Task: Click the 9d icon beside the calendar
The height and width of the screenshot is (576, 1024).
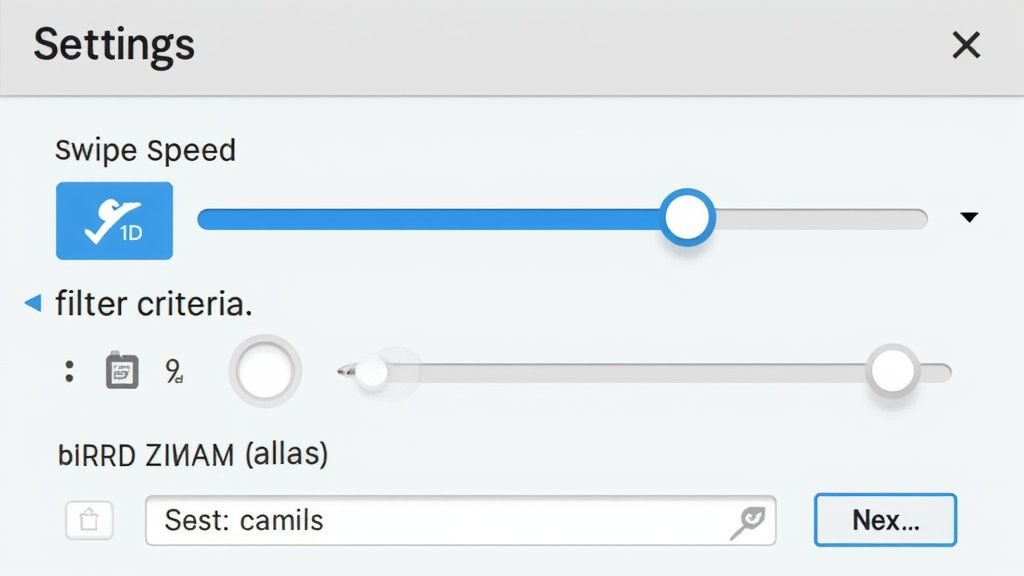Action: 174,371
